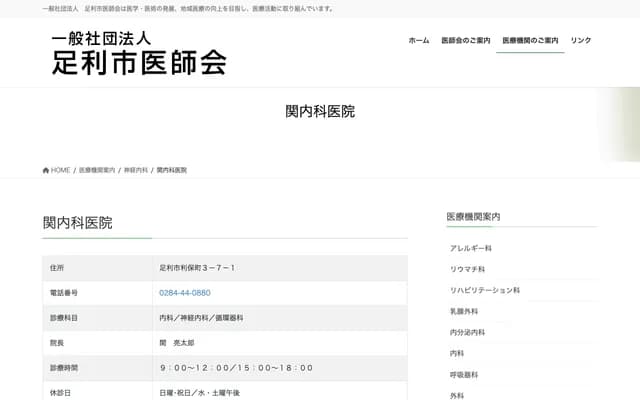
Task: Click the 神経内科 breadcrumb link
Action: tap(136, 170)
